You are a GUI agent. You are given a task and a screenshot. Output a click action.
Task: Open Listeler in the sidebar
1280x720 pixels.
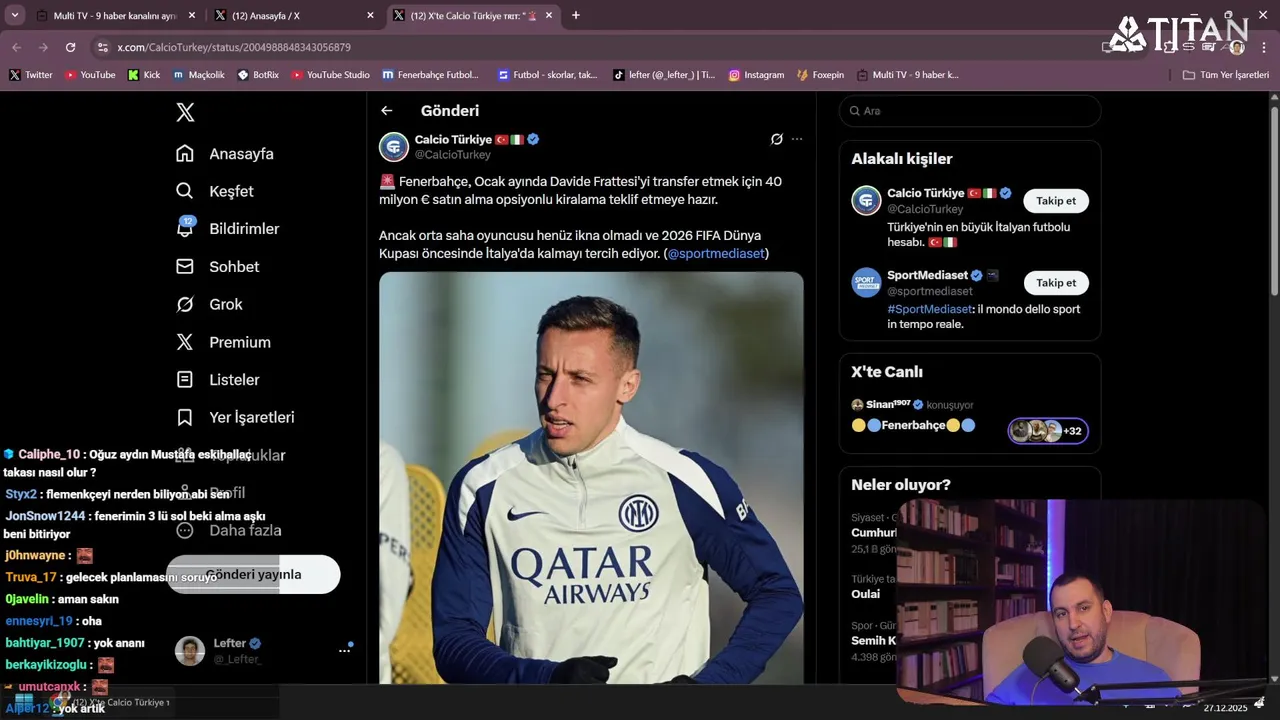pos(217,380)
